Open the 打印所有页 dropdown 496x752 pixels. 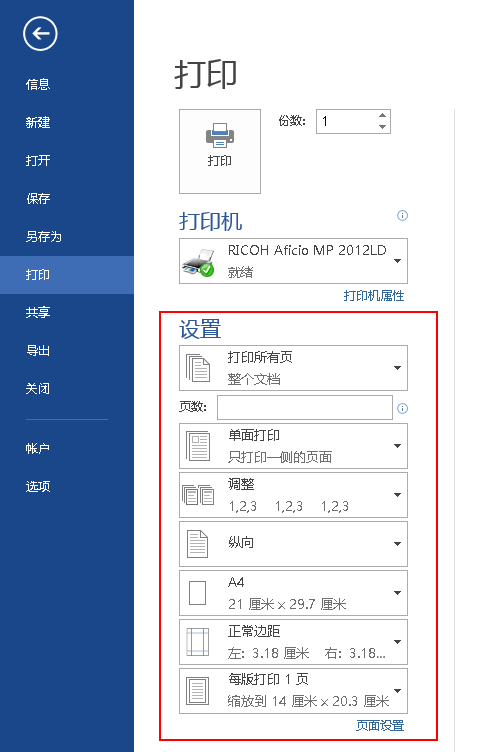click(294, 368)
